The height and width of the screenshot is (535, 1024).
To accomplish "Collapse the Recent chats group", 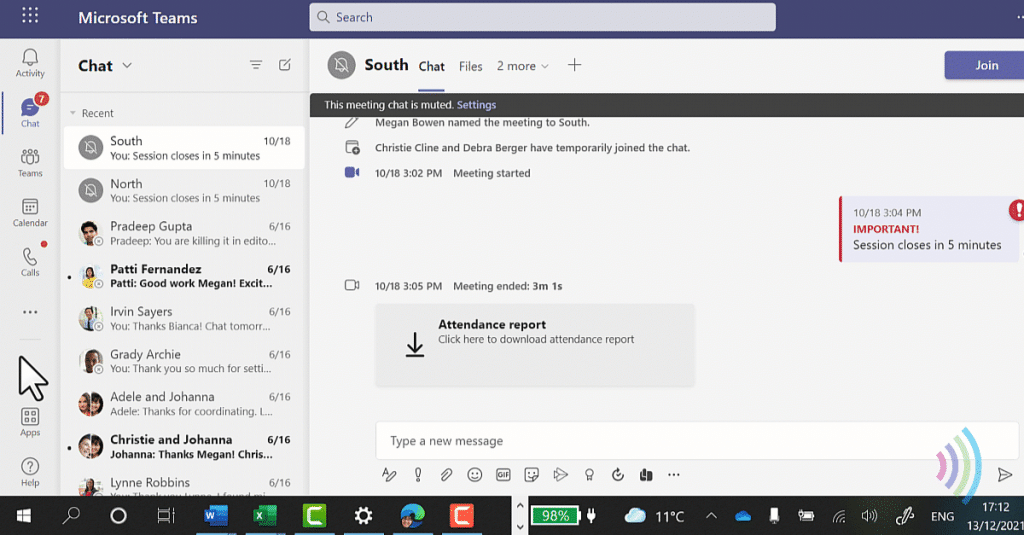I will coord(72,113).
